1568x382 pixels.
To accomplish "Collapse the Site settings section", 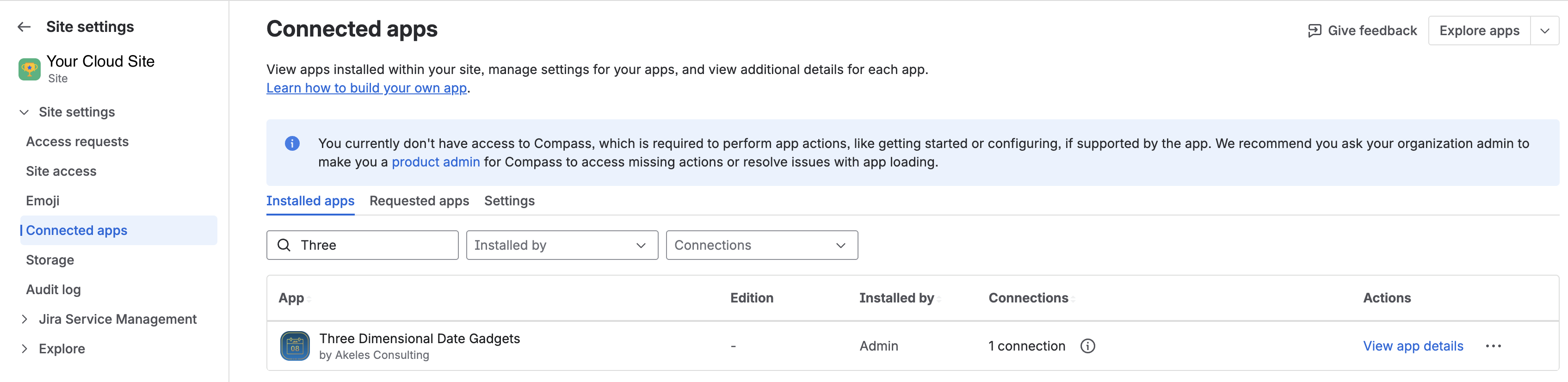I will pos(25,112).
